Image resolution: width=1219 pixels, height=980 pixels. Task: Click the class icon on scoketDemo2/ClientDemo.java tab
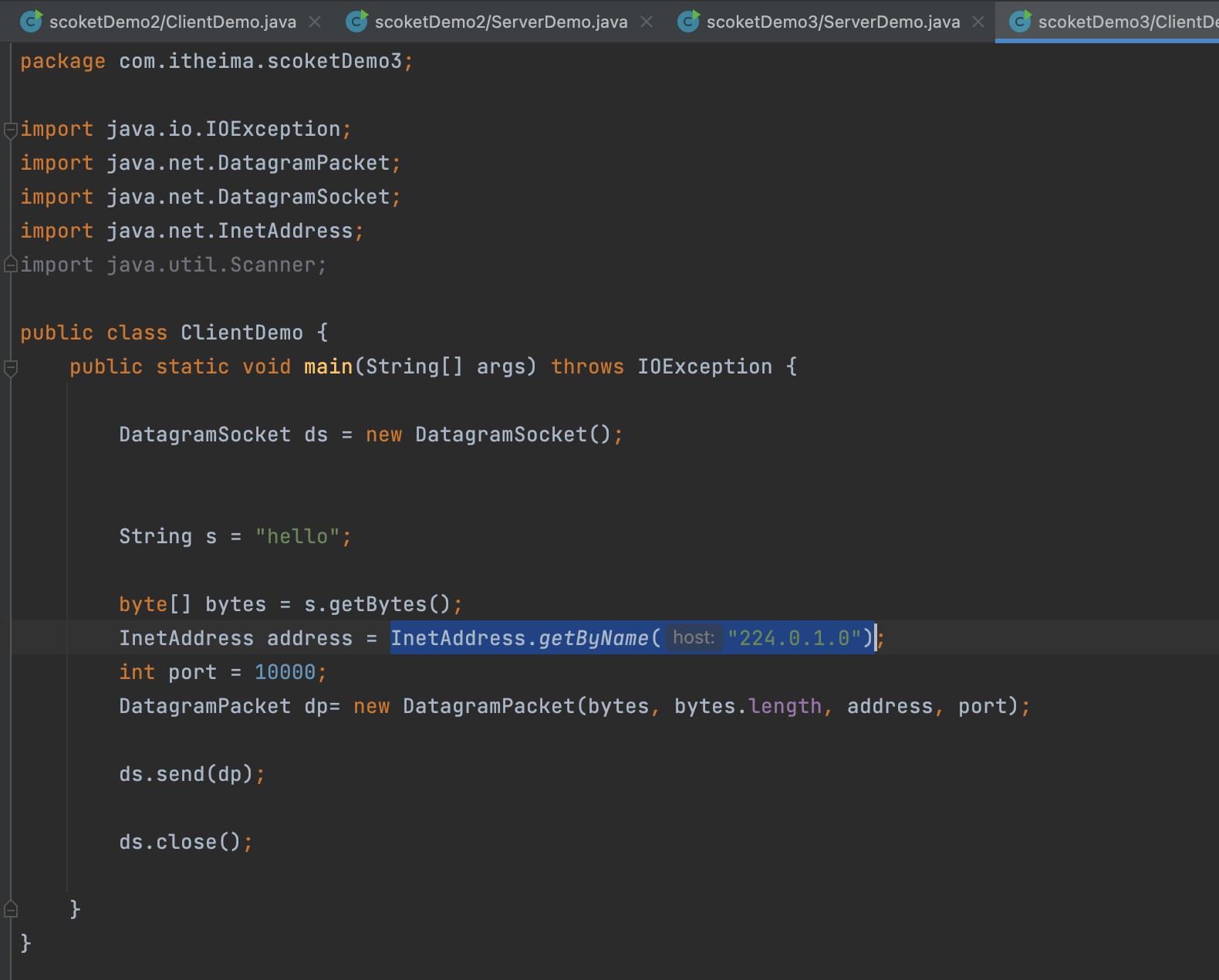[x=31, y=21]
